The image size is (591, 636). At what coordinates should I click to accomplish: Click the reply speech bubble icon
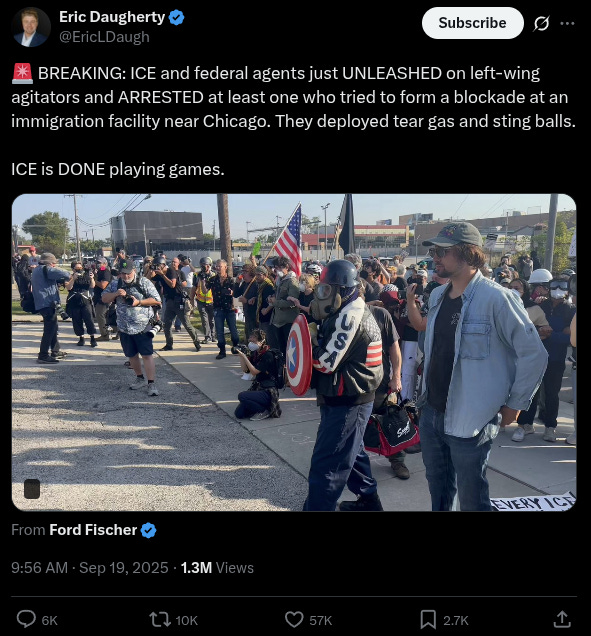pyautogui.click(x=26, y=620)
